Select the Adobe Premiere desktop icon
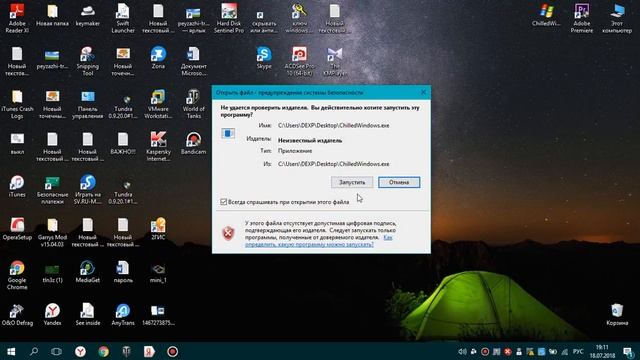The width and height of the screenshot is (640, 360). 582,18
